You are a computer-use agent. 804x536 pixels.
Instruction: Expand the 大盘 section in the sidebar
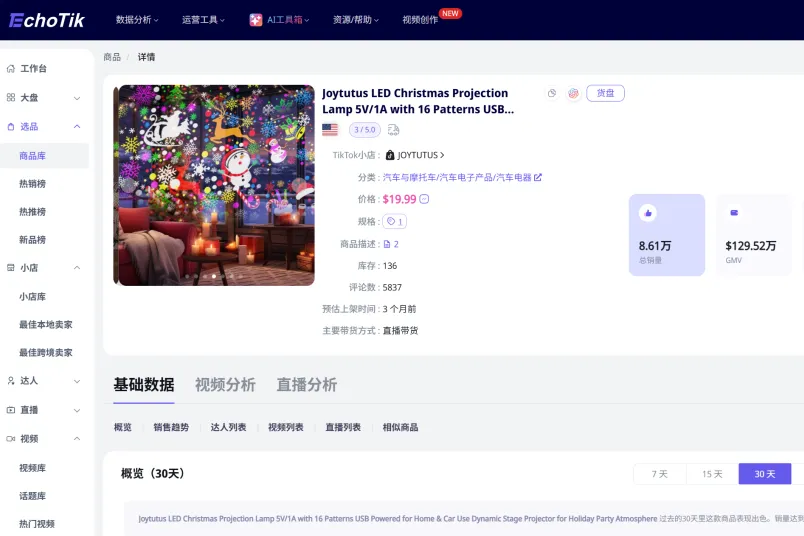(x=45, y=98)
